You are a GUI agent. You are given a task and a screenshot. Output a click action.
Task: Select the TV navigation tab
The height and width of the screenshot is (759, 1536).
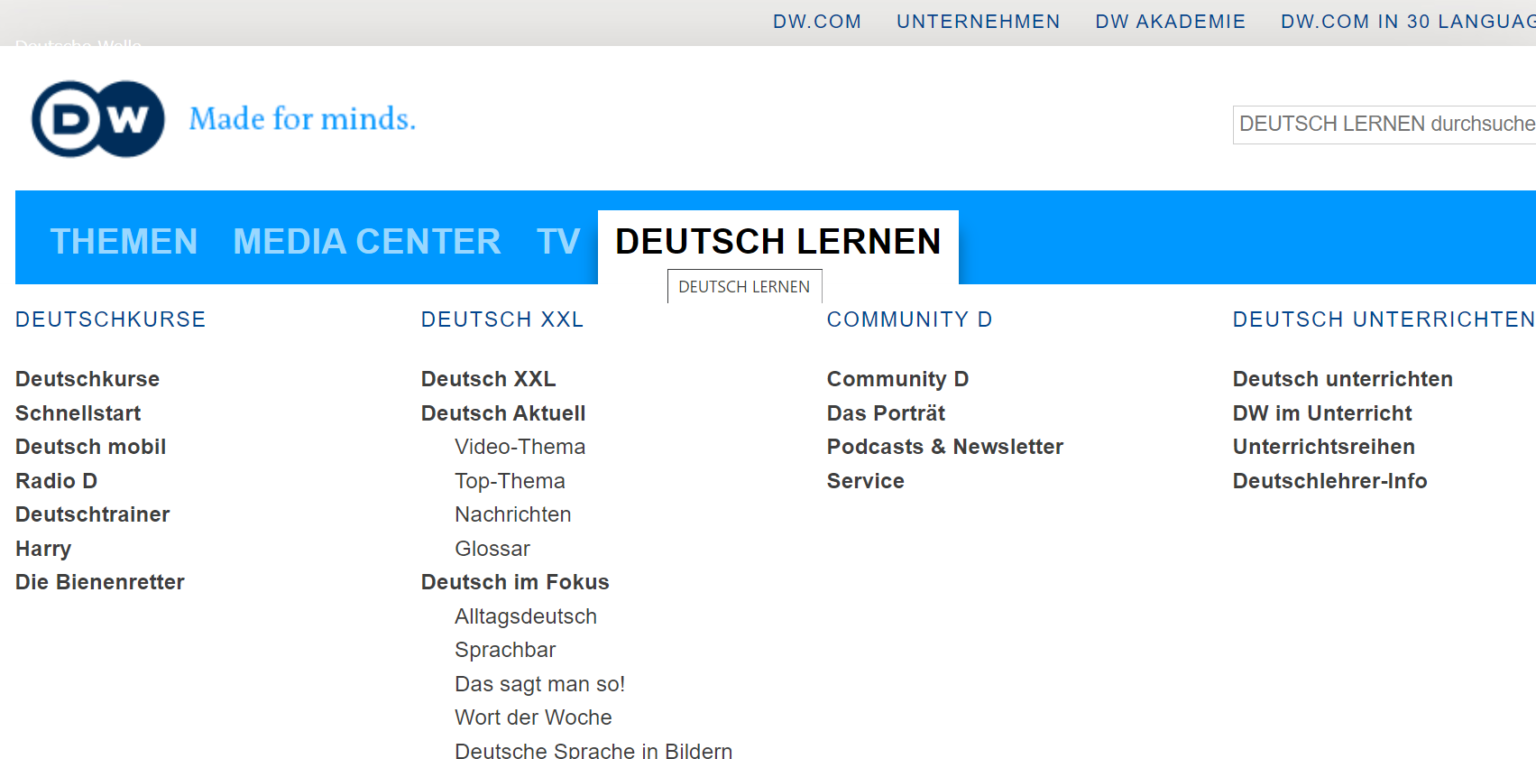[x=558, y=240]
